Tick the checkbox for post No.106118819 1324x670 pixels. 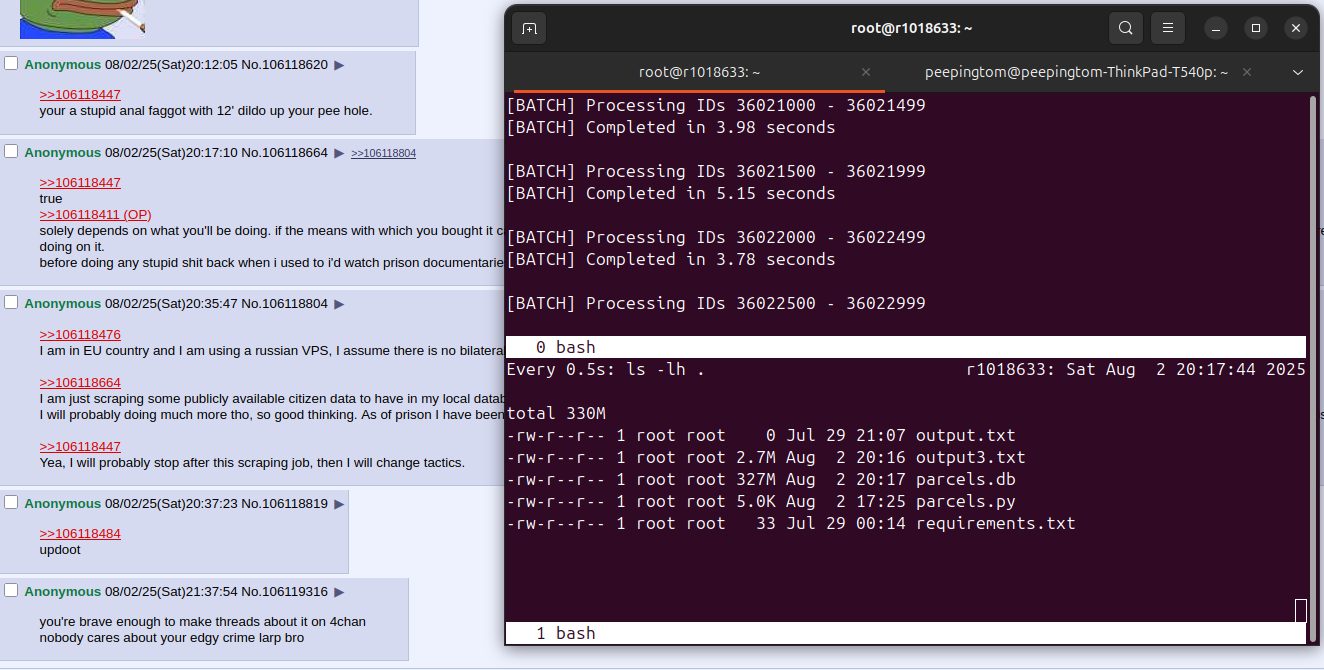pos(12,503)
